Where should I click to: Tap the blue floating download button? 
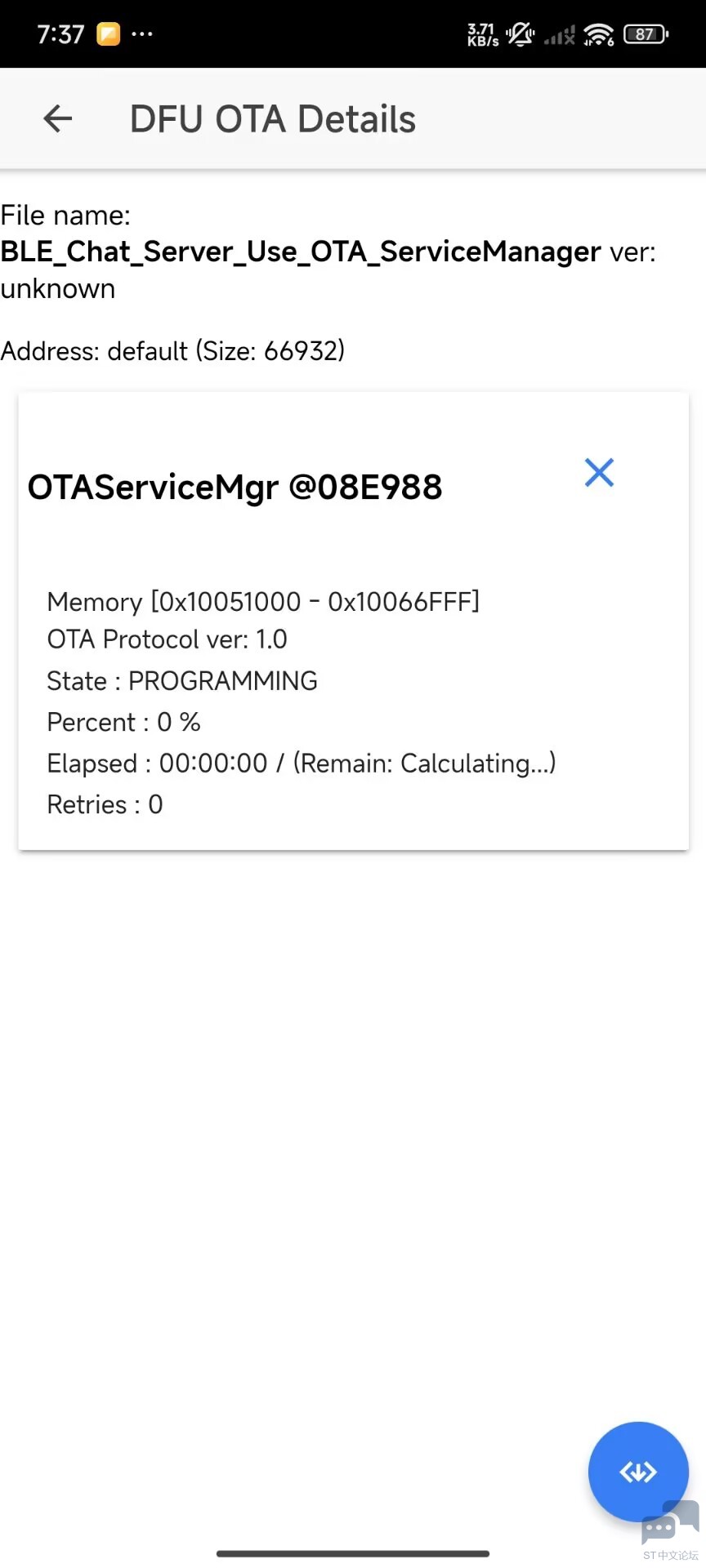638,1472
